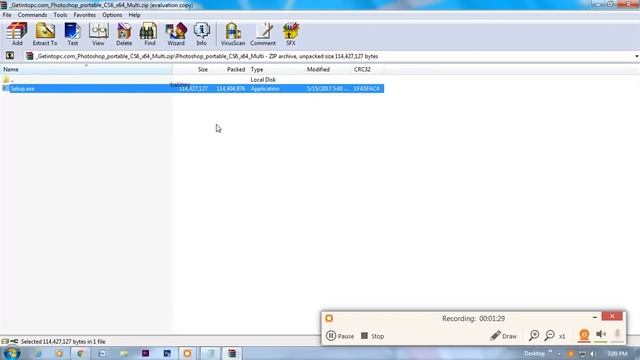
Task: Open the Windows Start menu
Action: 11,353
